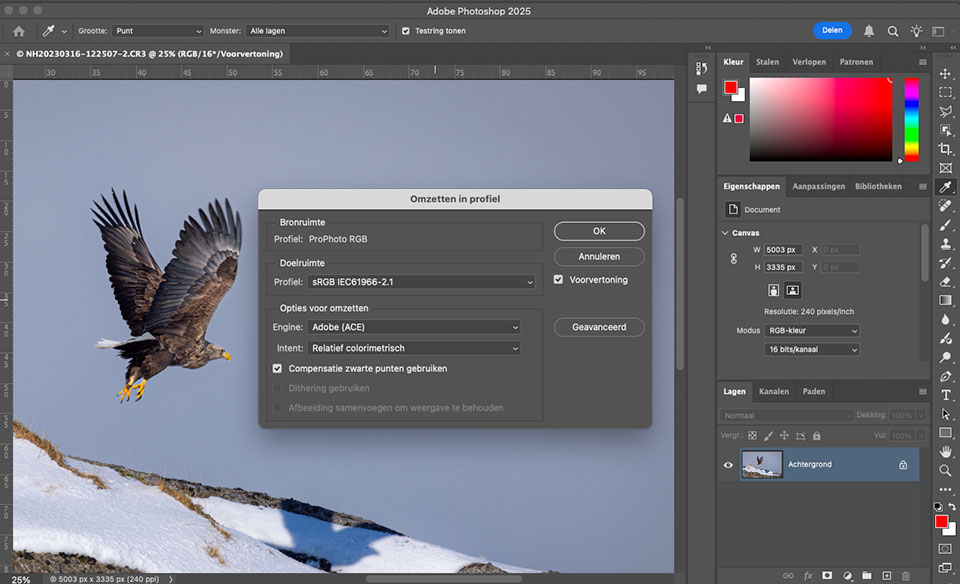Viewport: 960px width, 584px height.
Task: Select the Eraser tool
Action: (945, 282)
